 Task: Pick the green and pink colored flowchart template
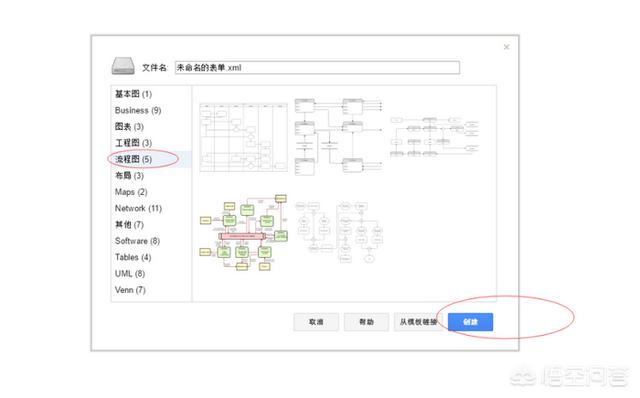[x=243, y=233]
